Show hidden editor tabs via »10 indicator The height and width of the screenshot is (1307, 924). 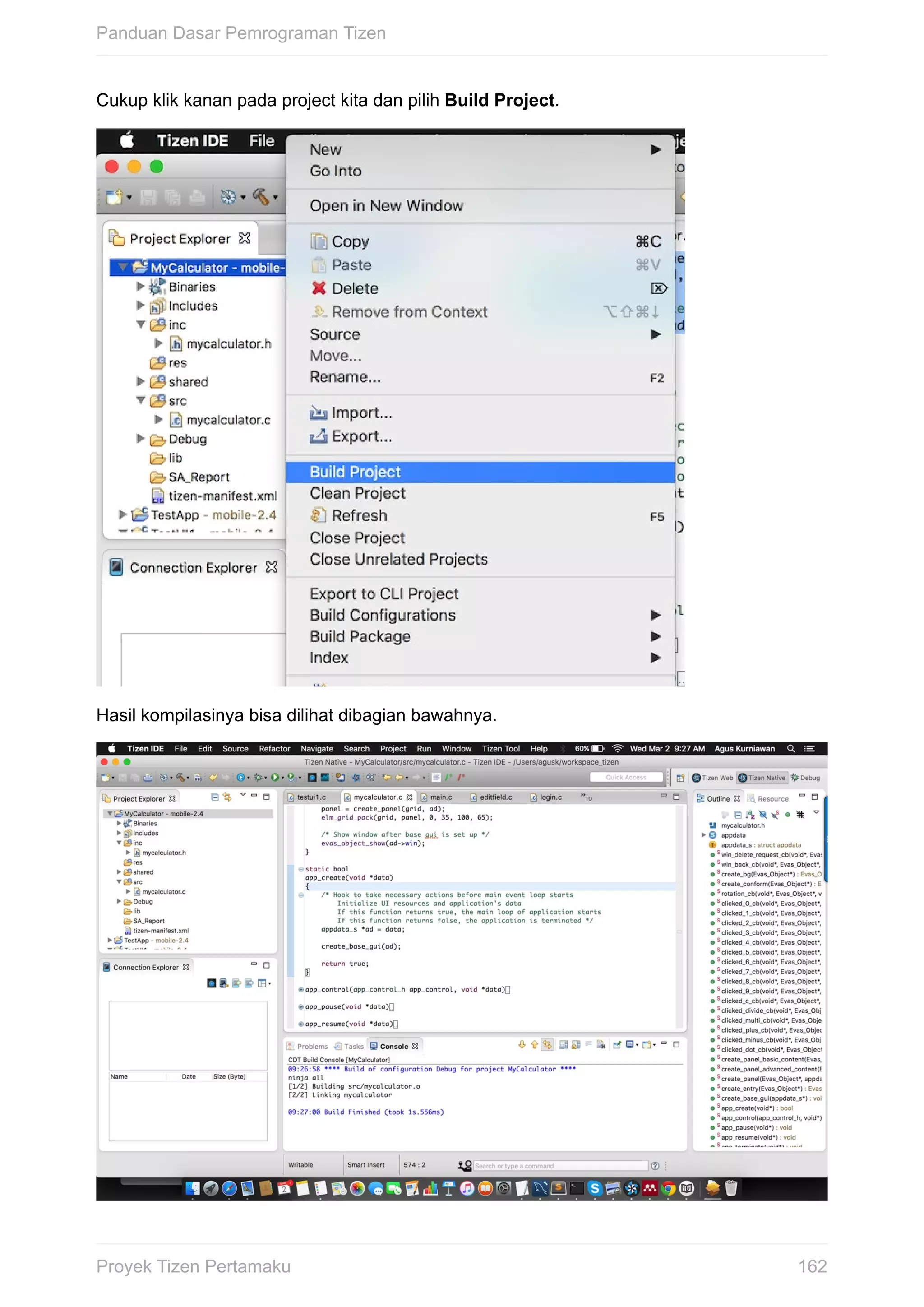click(x=586, y=797)
